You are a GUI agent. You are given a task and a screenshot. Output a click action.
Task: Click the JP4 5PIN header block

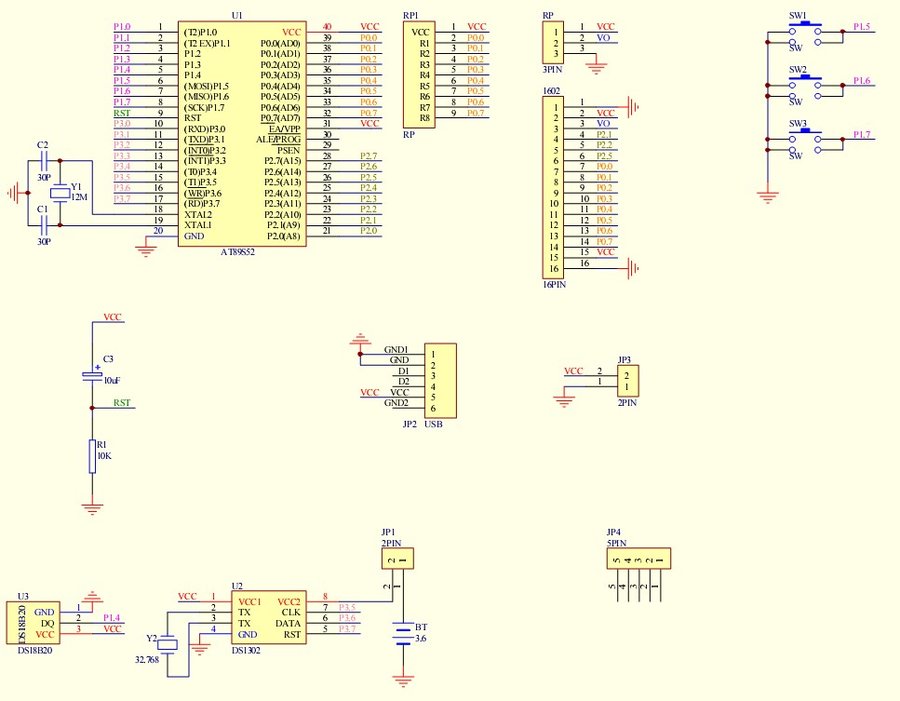(x=639, y=559)
